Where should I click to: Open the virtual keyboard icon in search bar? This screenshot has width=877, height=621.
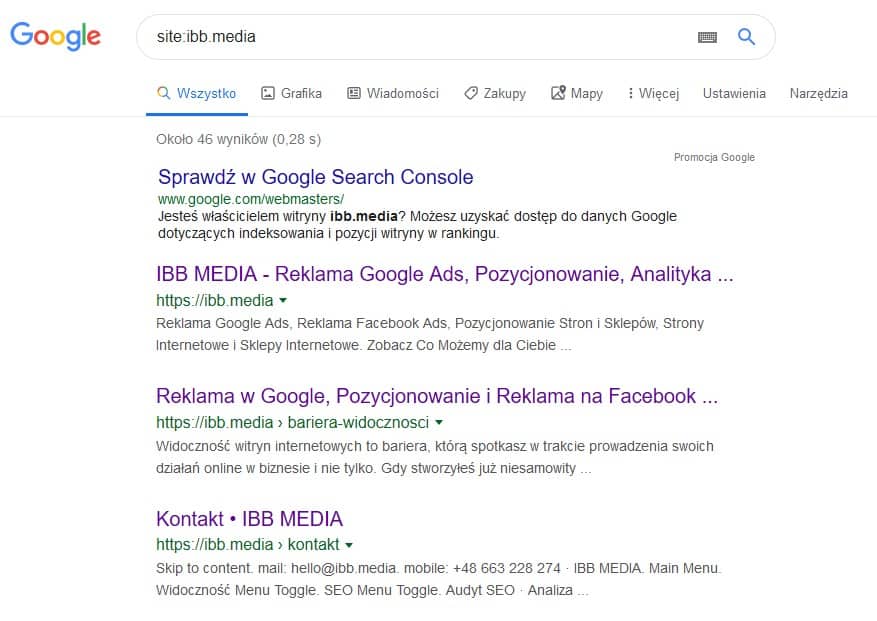pyautogui.click(x=707, y=36)
